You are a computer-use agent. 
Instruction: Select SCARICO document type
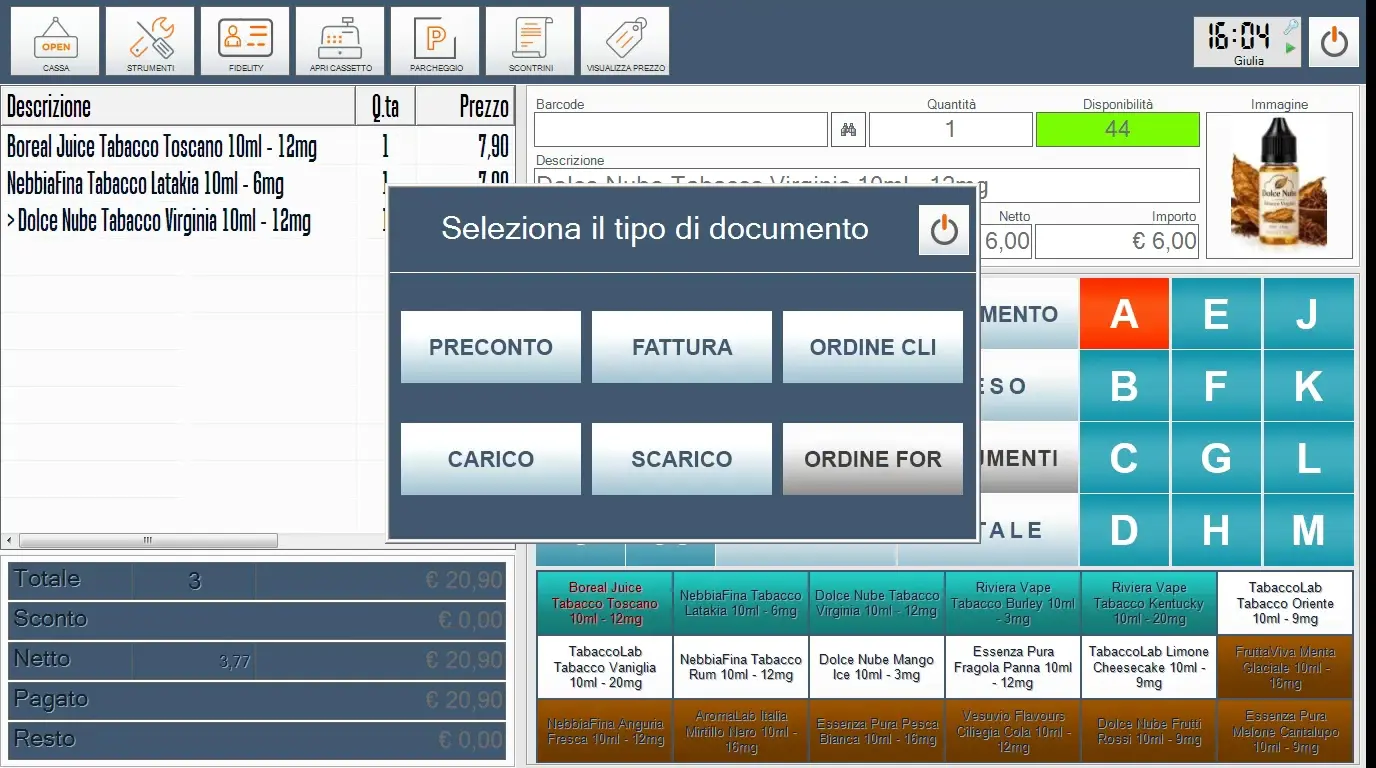[682, 459]
